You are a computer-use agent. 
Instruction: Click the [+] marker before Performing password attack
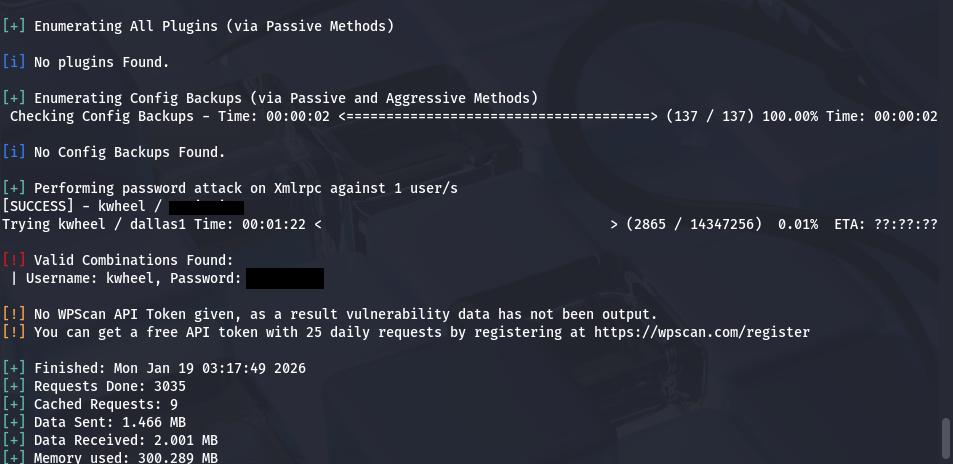[x=14, y=188]
